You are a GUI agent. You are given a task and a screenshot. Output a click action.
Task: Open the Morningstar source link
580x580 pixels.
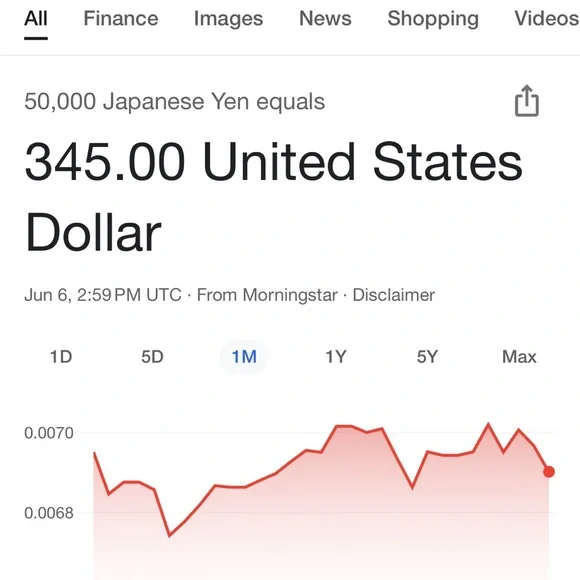pyautogui.click(x=267, y=295)
